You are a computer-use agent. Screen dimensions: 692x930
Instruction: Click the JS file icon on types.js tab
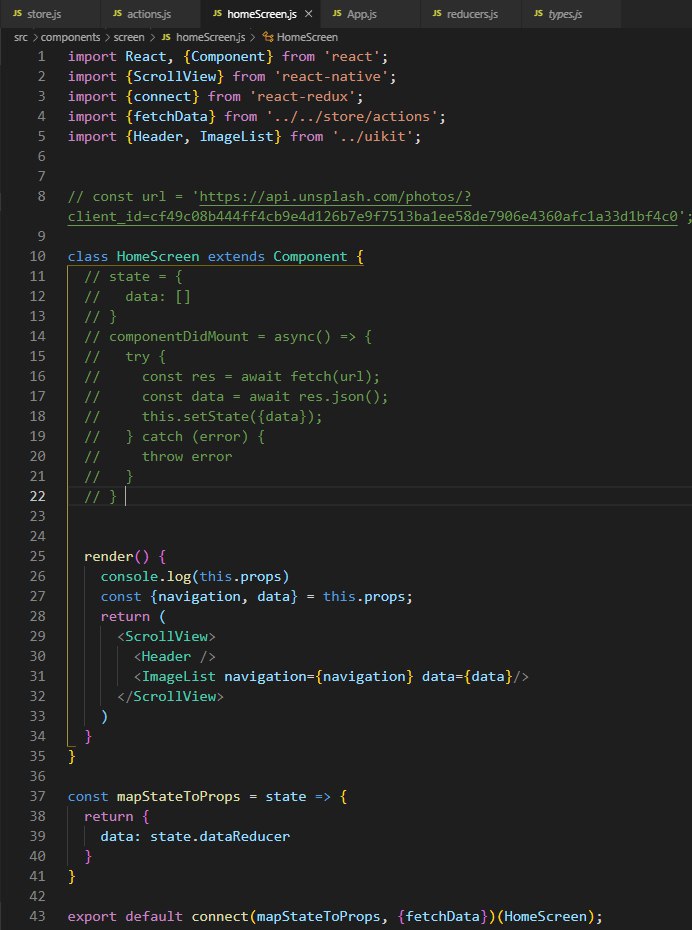coord(538,14)
